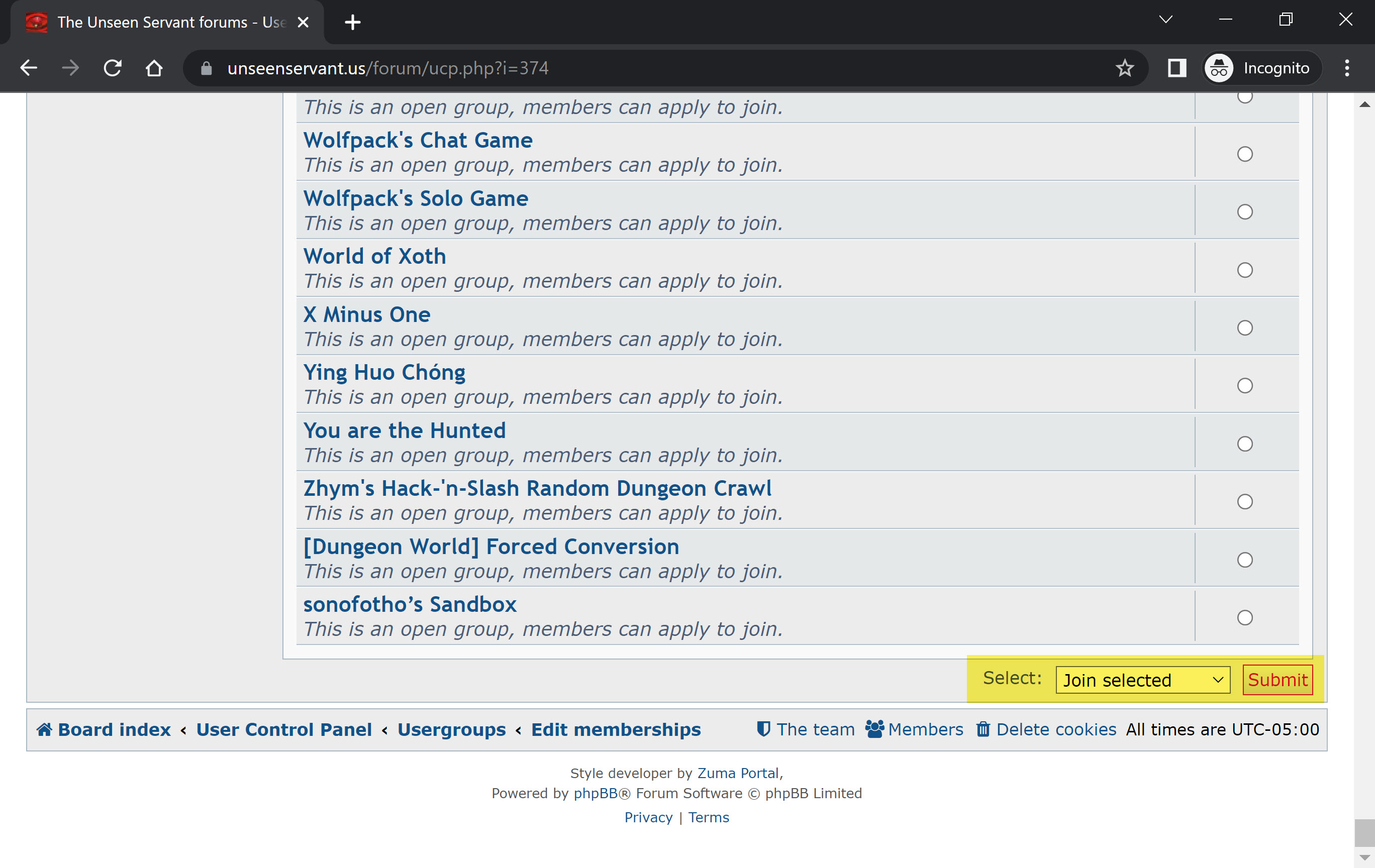1375x868 pixels.
Task: Select the World of Xoth radio button
Action: pyautogui.click(x=1245, y=270)
